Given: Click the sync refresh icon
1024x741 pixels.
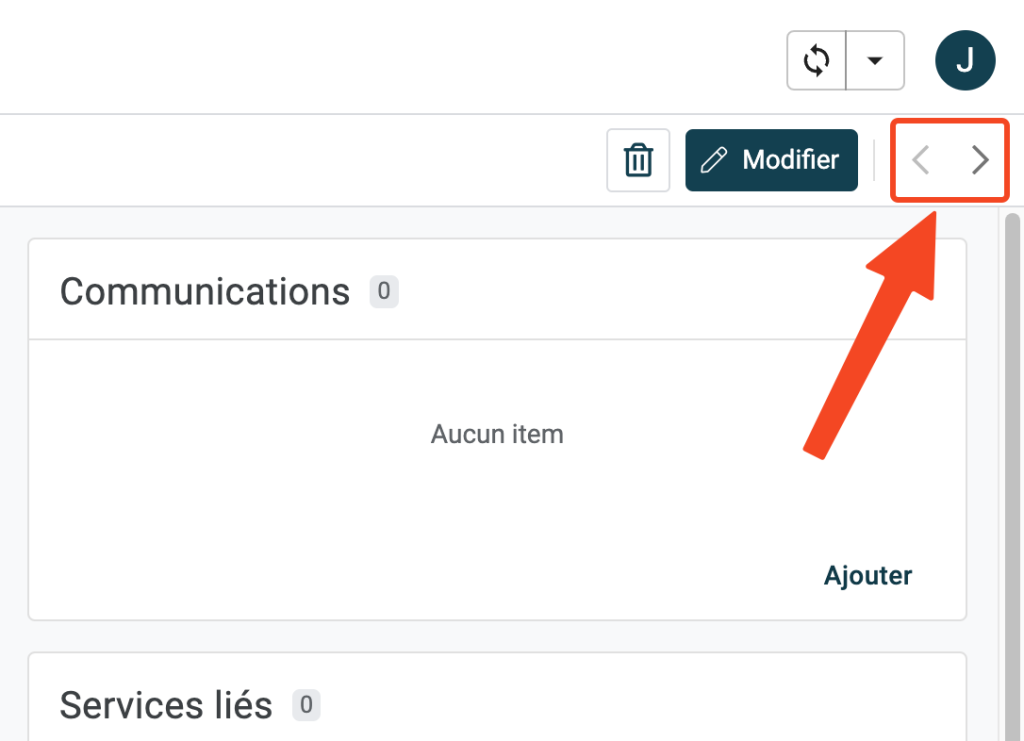Looking at the screenshot, I should (x=817, y=61).
